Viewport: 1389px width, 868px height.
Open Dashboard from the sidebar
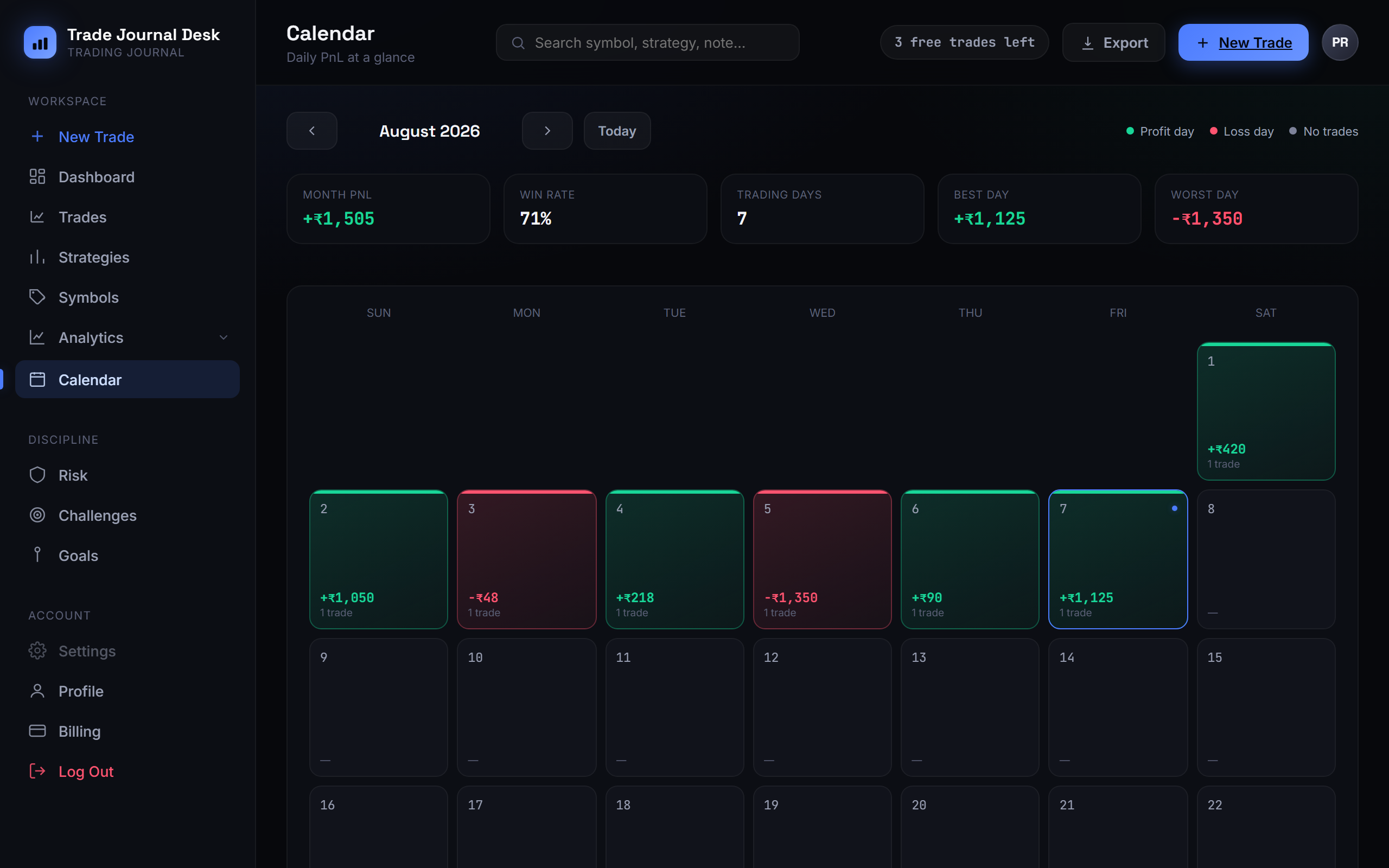tap(128, 177)
